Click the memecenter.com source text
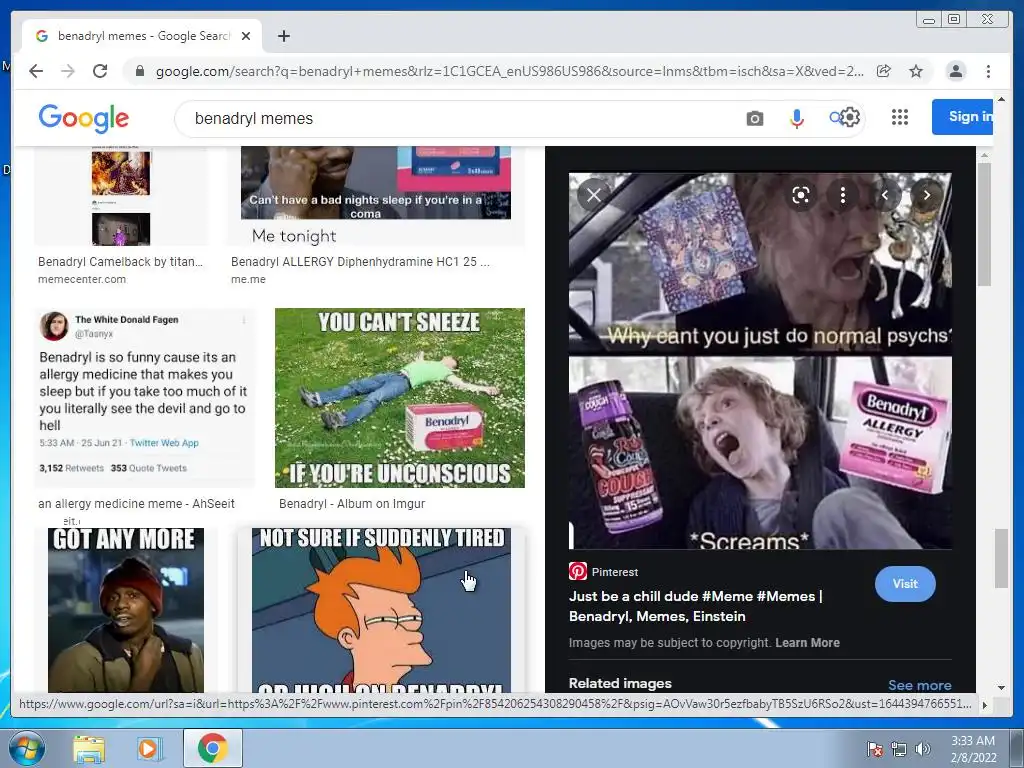This screenshot has width=1024, height=768. coord(82,280)
